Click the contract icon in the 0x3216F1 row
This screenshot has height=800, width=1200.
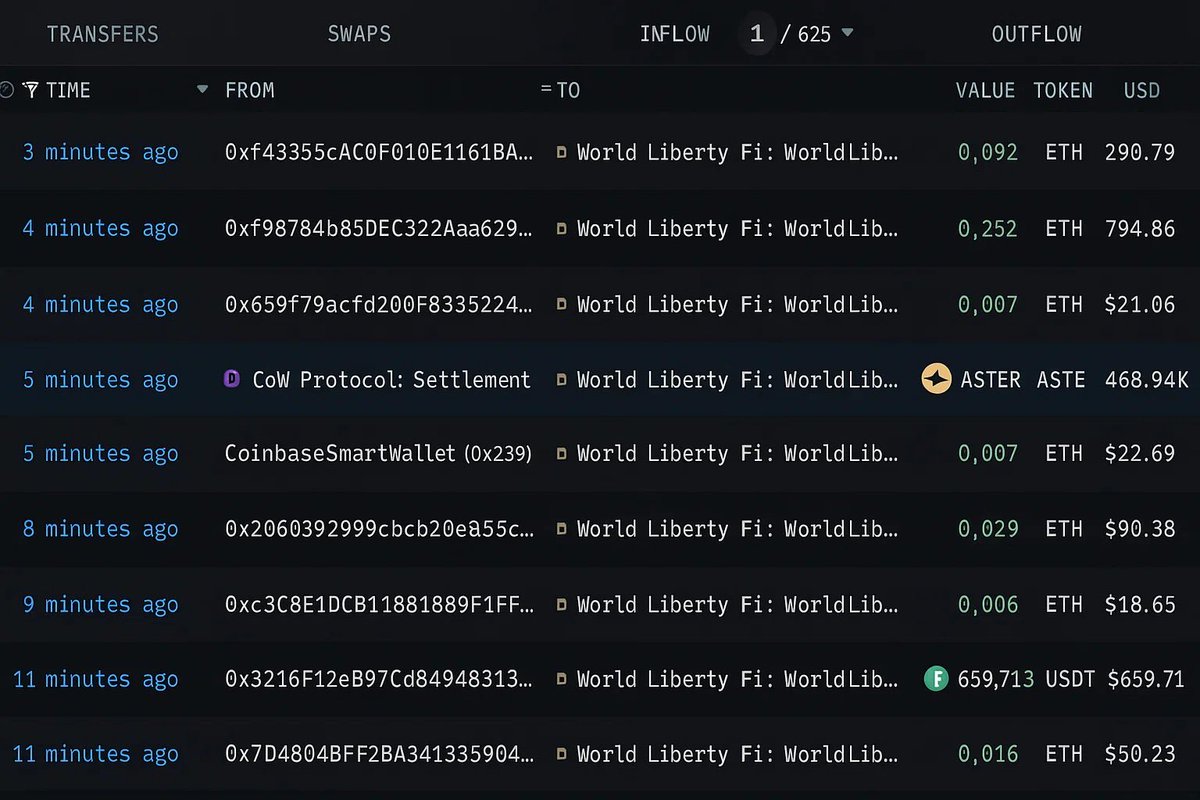click(x=561, y=680)
